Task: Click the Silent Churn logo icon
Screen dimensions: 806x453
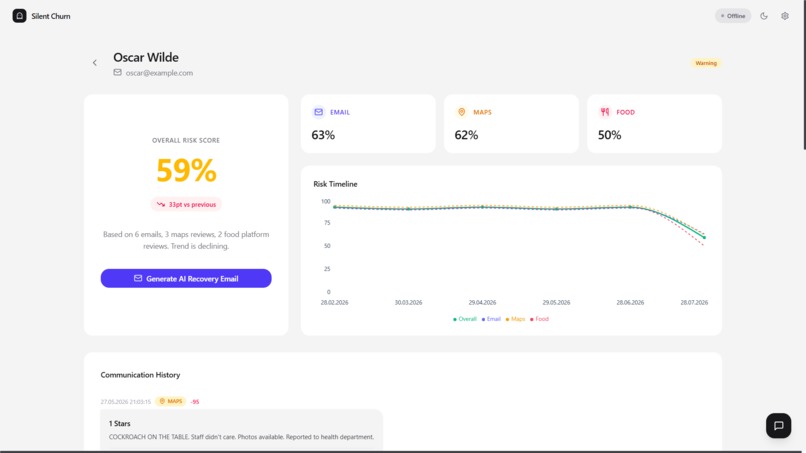Action: tap(20, 16)
